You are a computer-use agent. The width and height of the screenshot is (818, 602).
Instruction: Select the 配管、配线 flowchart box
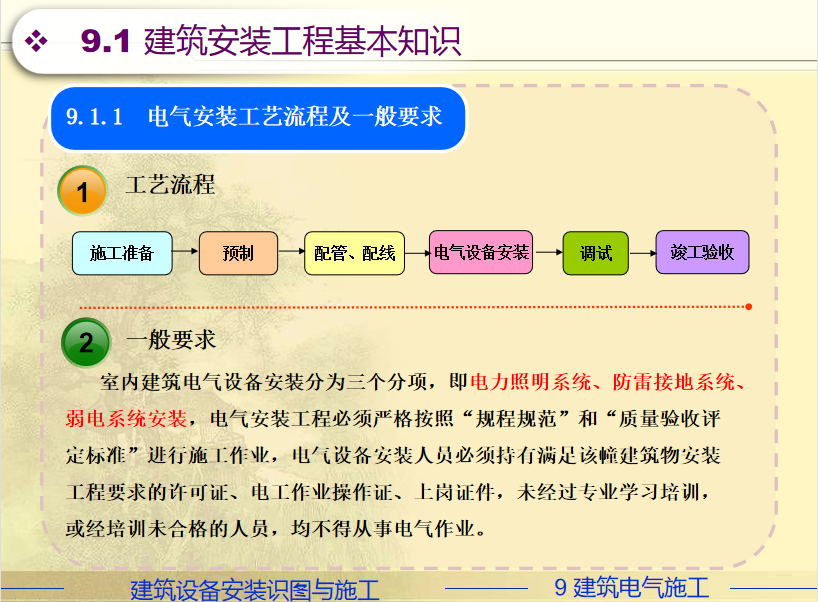pyautogui.click(x=355, y=253)
